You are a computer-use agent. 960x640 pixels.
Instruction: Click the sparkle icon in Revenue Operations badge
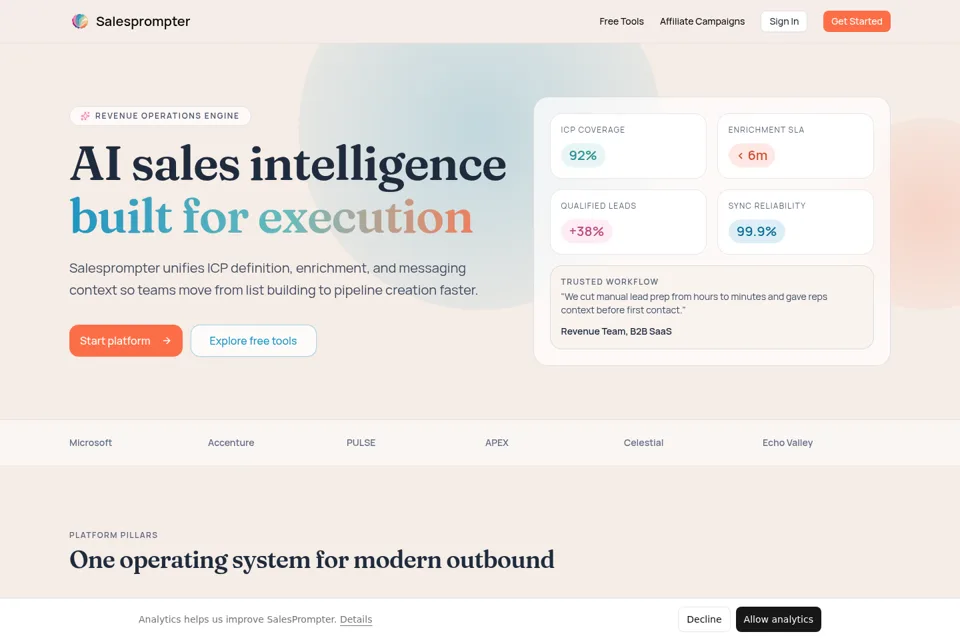pos(85,116)
